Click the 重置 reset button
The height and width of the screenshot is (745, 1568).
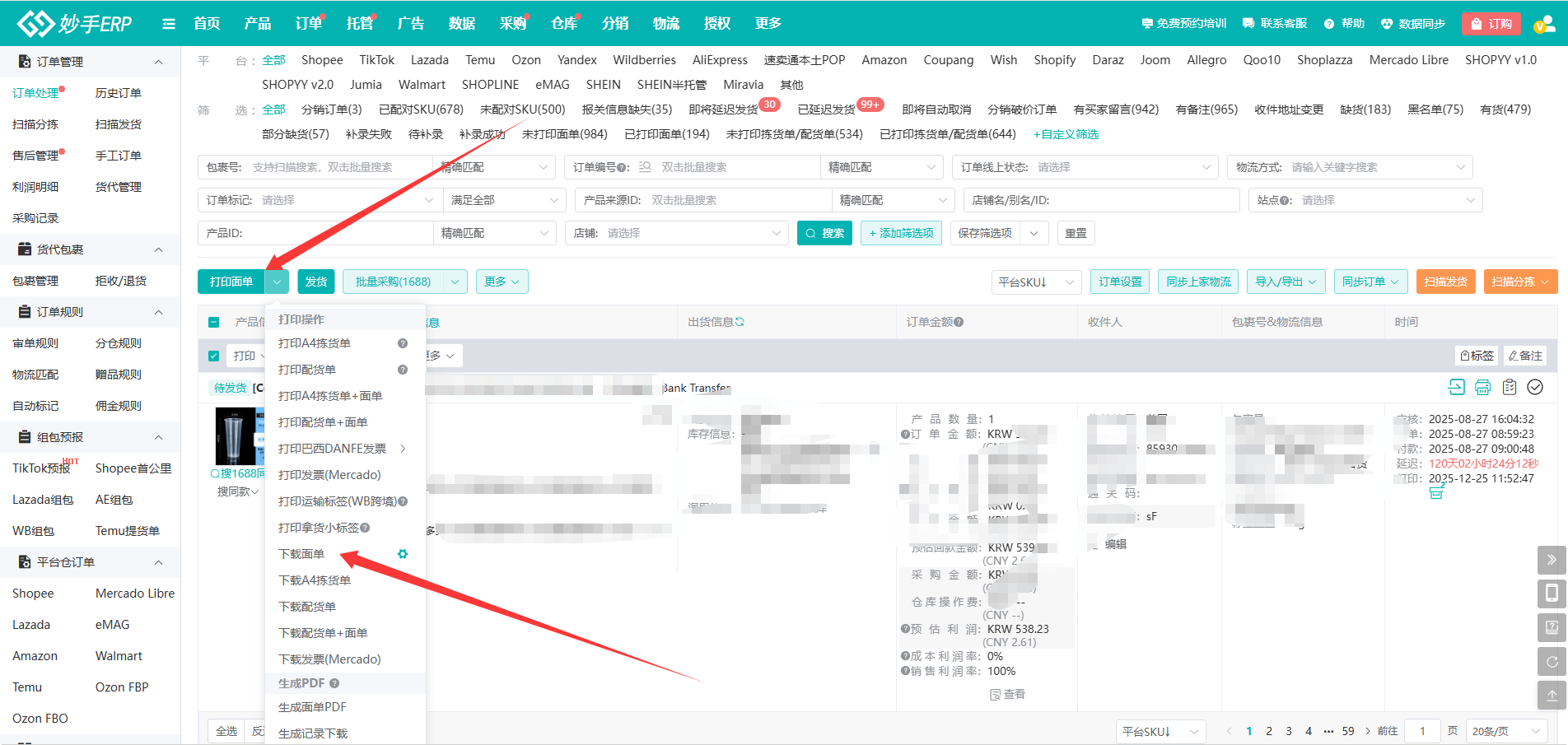coord(1076,233)
